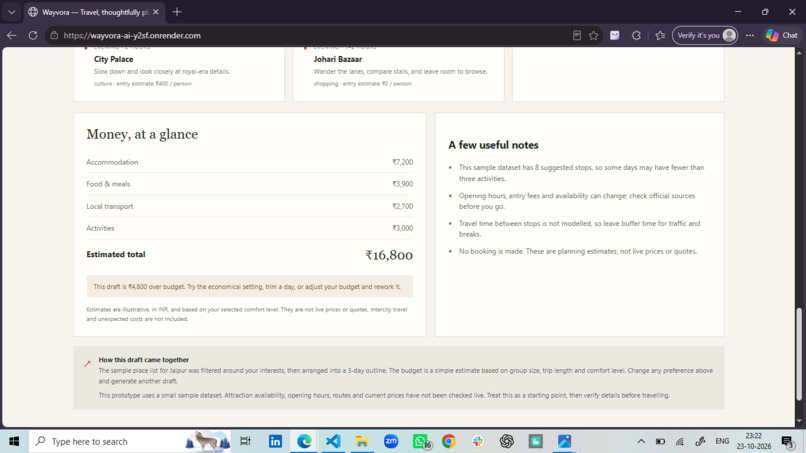
Task: Open the Windows Start menu
Action: [x=14, y=441]
